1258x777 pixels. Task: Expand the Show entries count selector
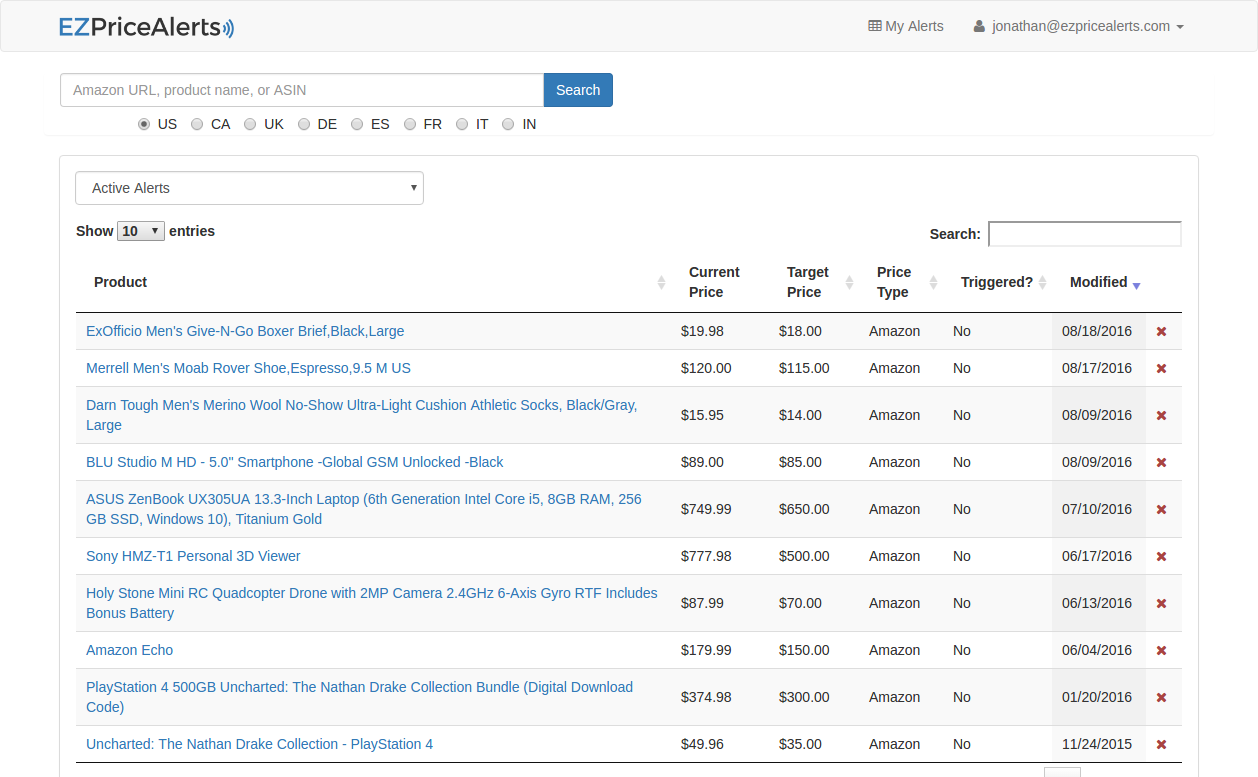141,232
